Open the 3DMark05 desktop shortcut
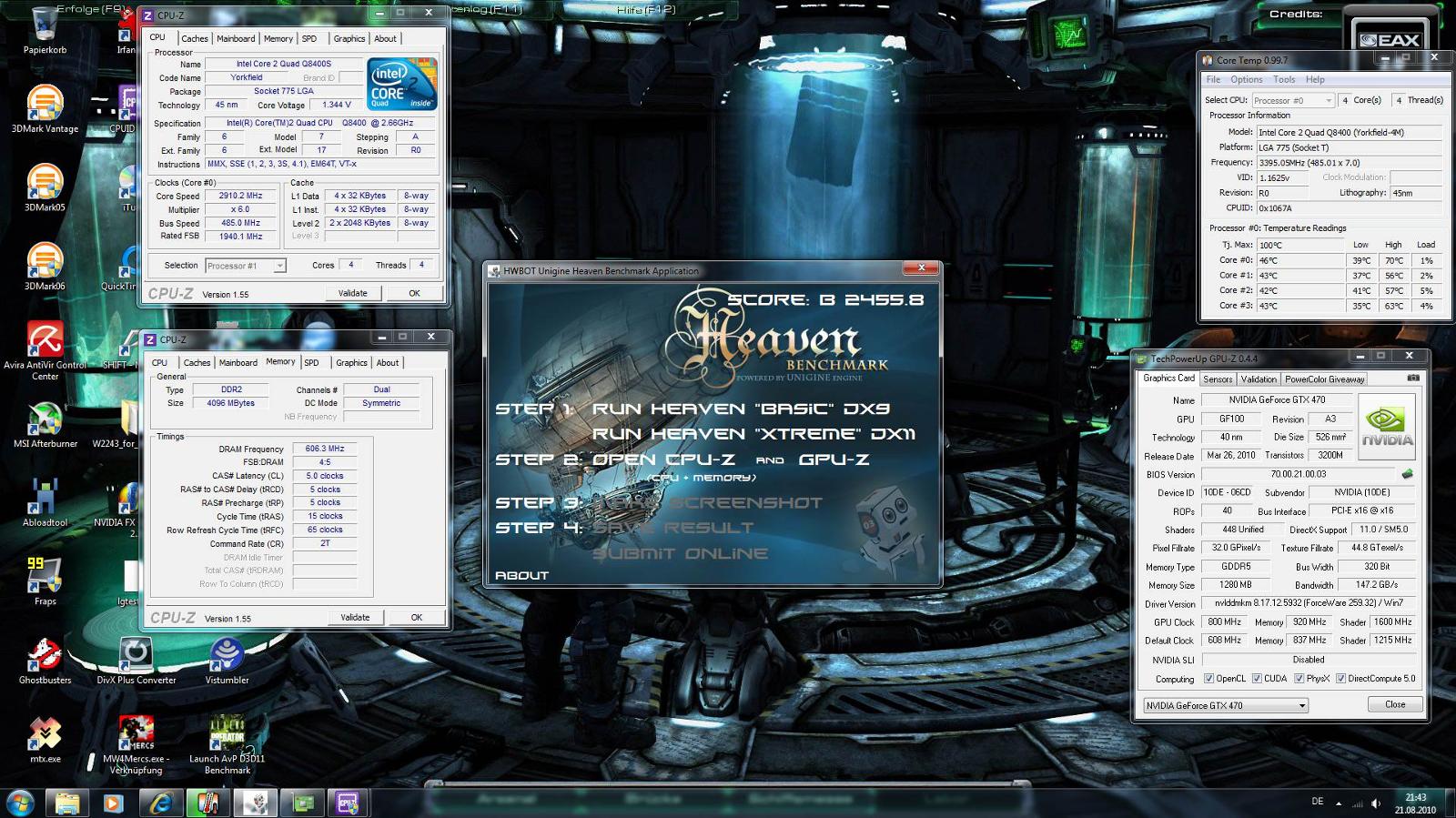Viewport: 1456px width, 818px height. click(x=45, y=188)
